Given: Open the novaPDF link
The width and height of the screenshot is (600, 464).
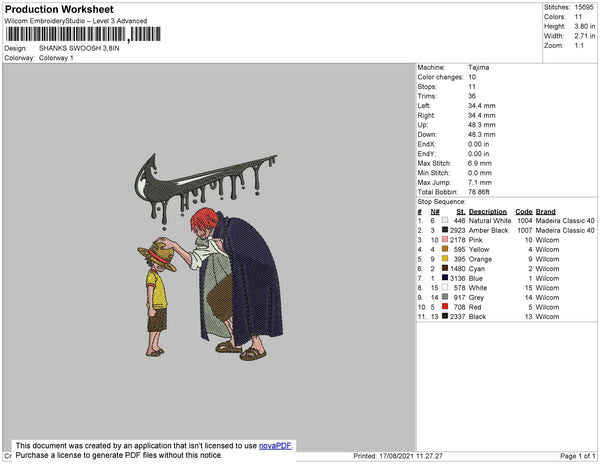Looking at the screenshot, I should [275, 446].
